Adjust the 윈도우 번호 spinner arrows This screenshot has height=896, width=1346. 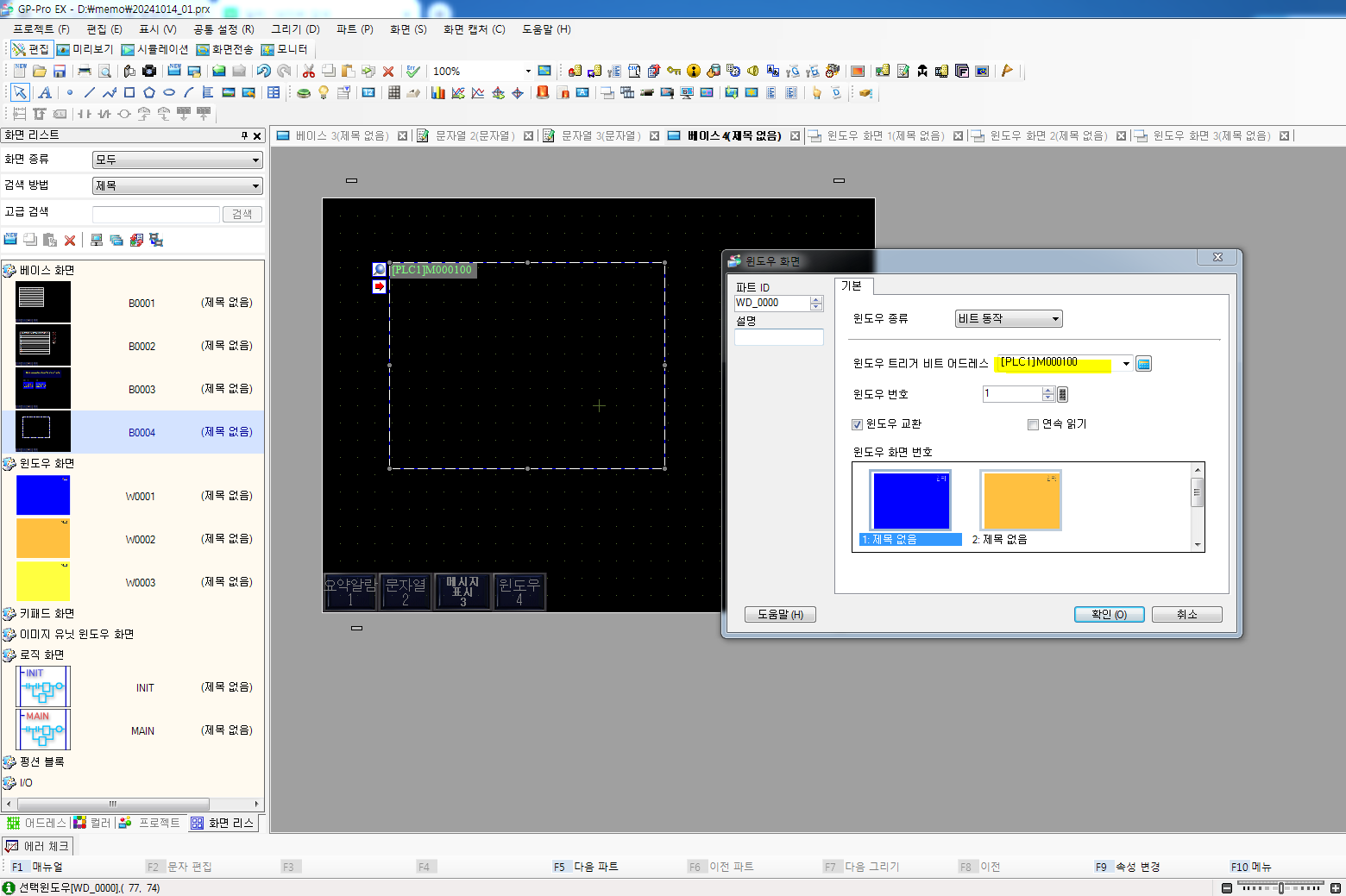click(x=1048, y=394)
